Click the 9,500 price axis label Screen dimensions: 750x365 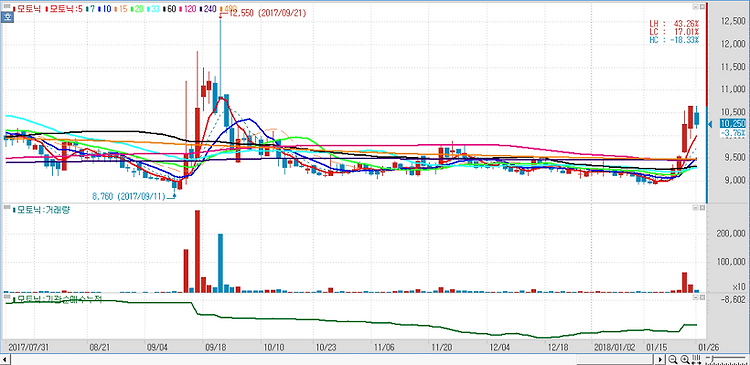735,157
